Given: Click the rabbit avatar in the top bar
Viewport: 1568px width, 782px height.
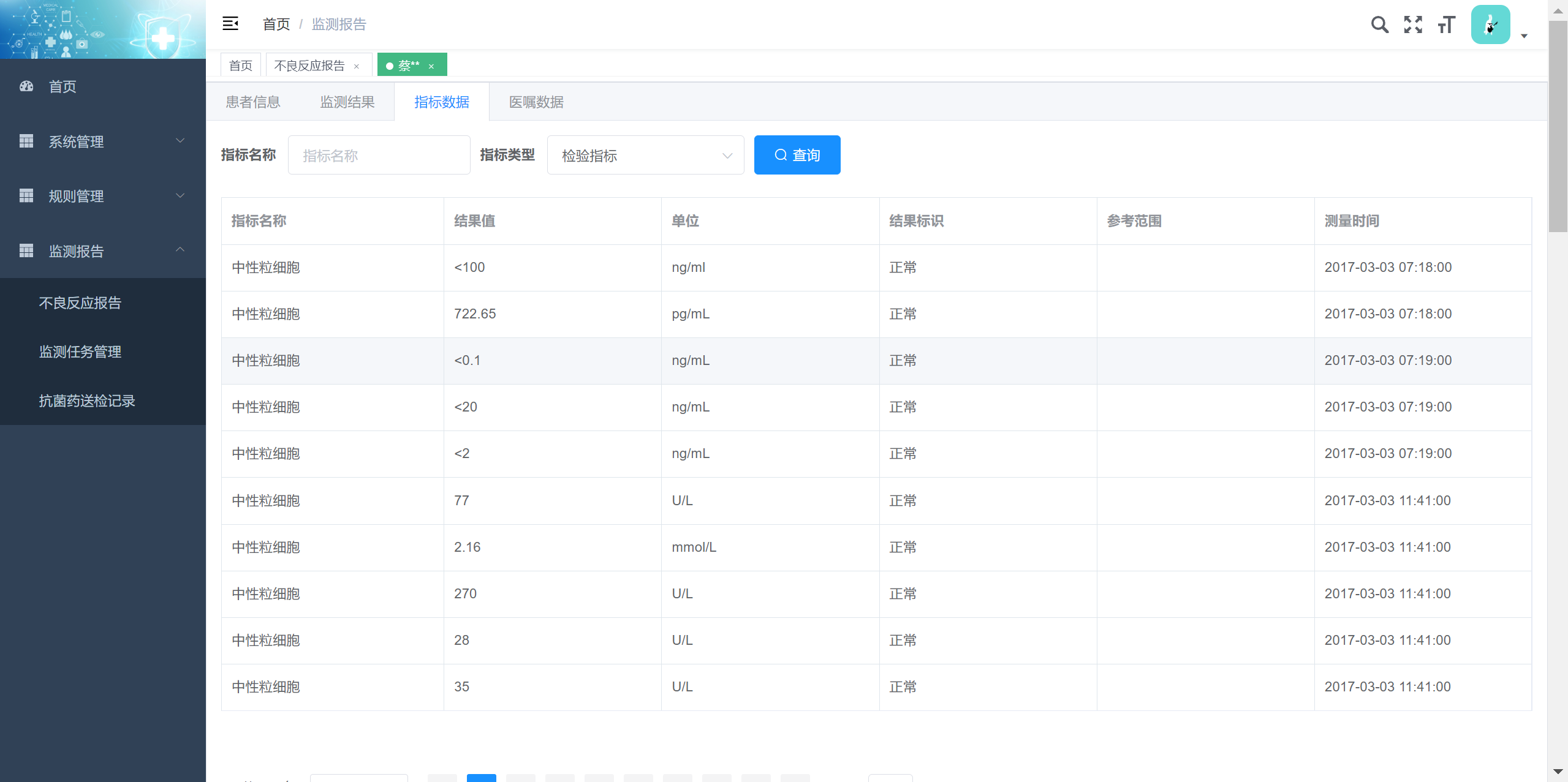Looking at the screenshot, I should point(1490,24).
